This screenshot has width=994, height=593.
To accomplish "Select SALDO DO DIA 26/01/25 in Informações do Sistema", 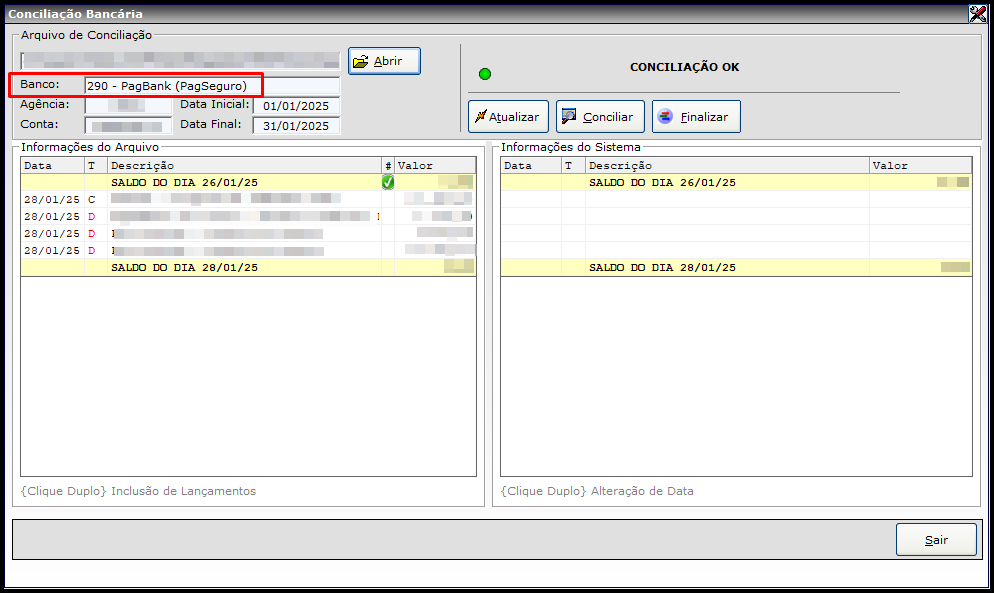I will [736, 183].
